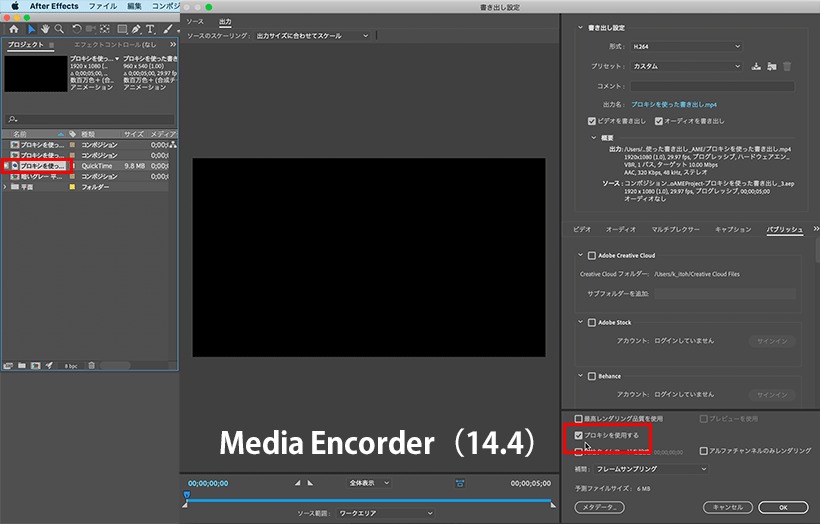
Task: Select the Rotation tool
Action: 77,29
